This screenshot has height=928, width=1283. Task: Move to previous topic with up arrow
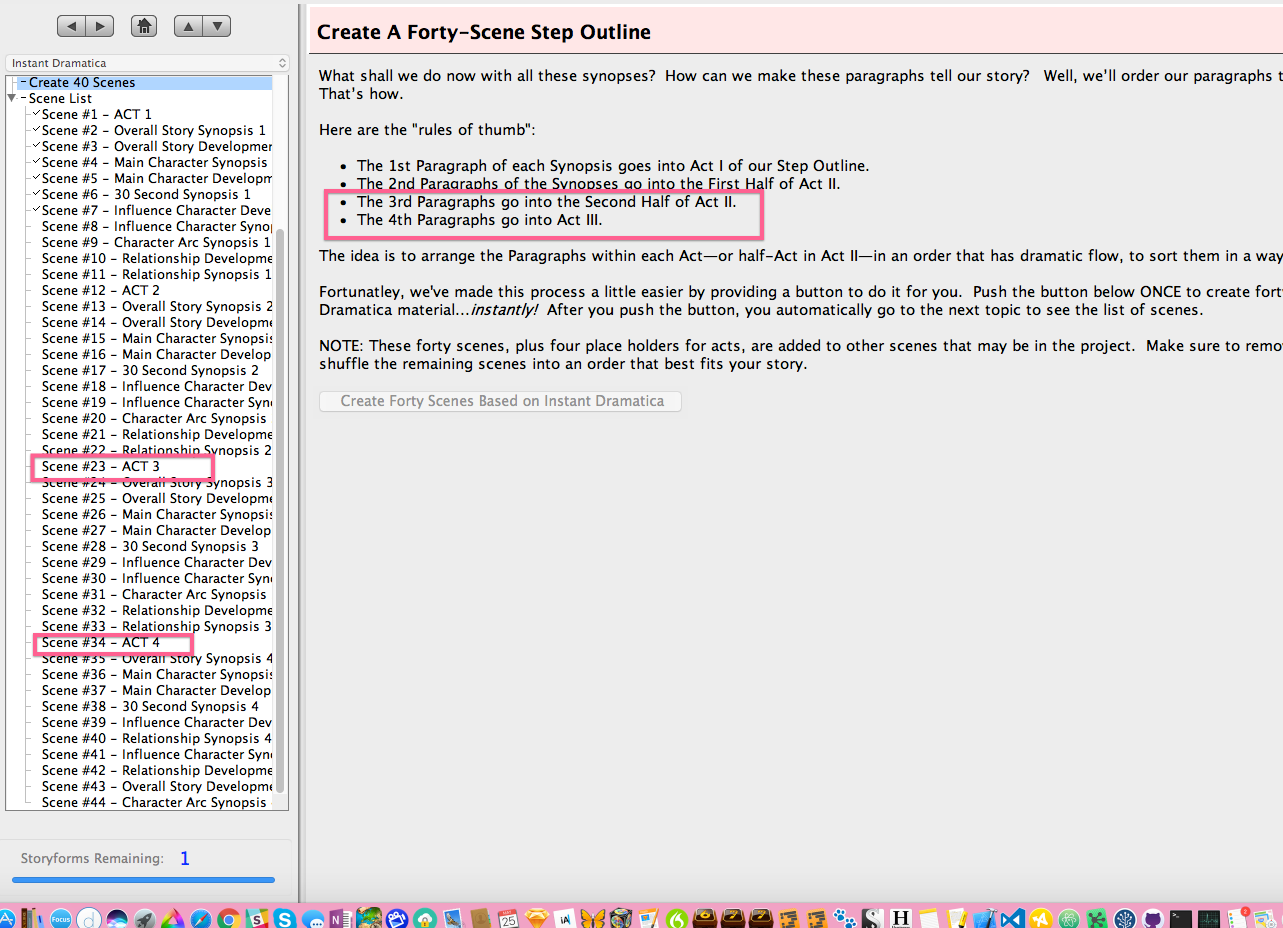tap(188, 26)
